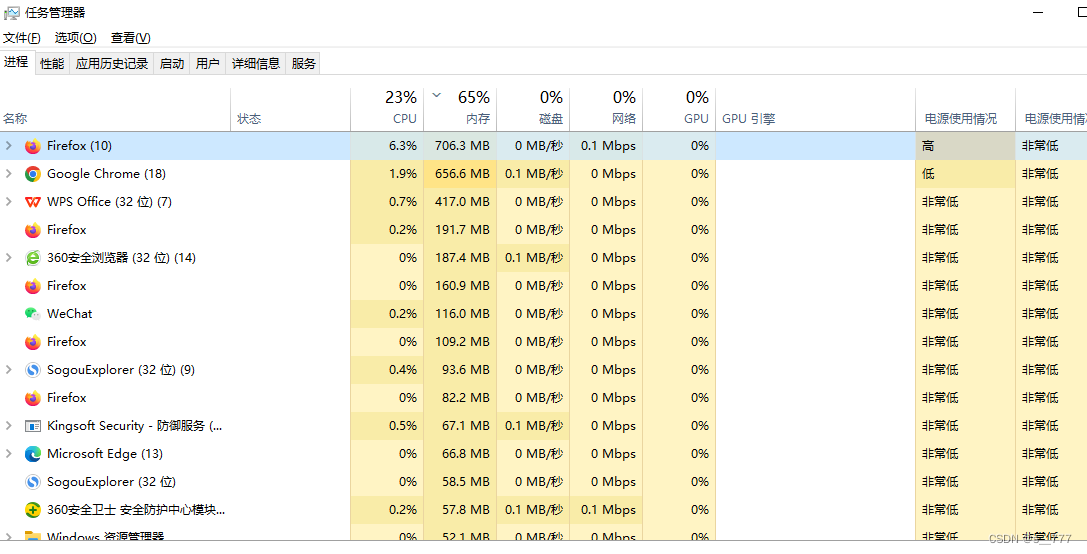1087x554 pixels.
Task: Sort by the 名称 column header
Action: click(115, 110)
